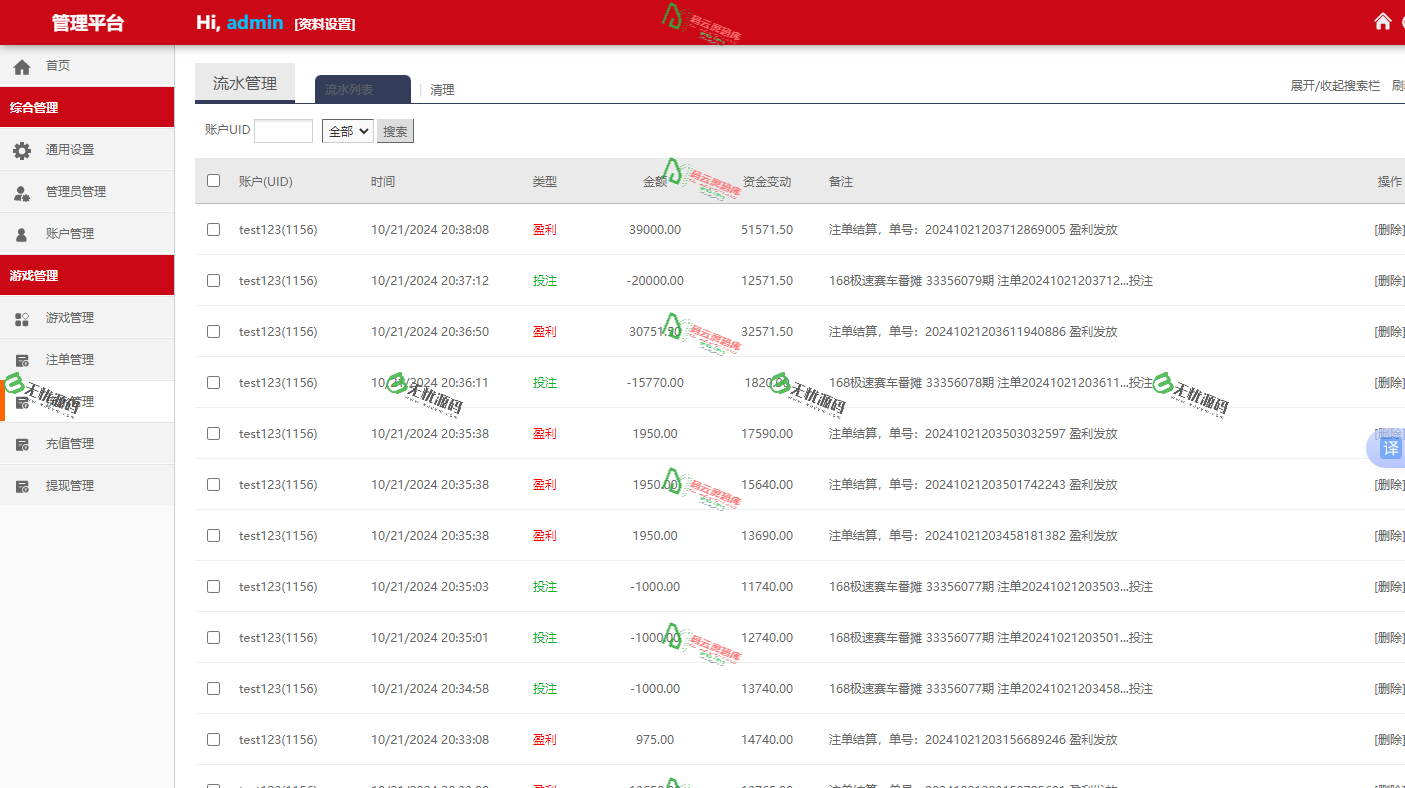Open the 全部 type filter dropdown
Image resolution: width=1405 pixels, height=788 pixels.
pos(347,131)
